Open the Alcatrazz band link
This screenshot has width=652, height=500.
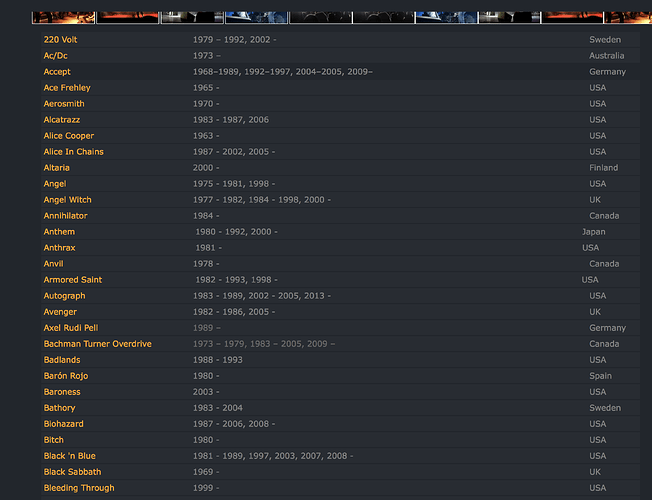click(x=62, y=120)
